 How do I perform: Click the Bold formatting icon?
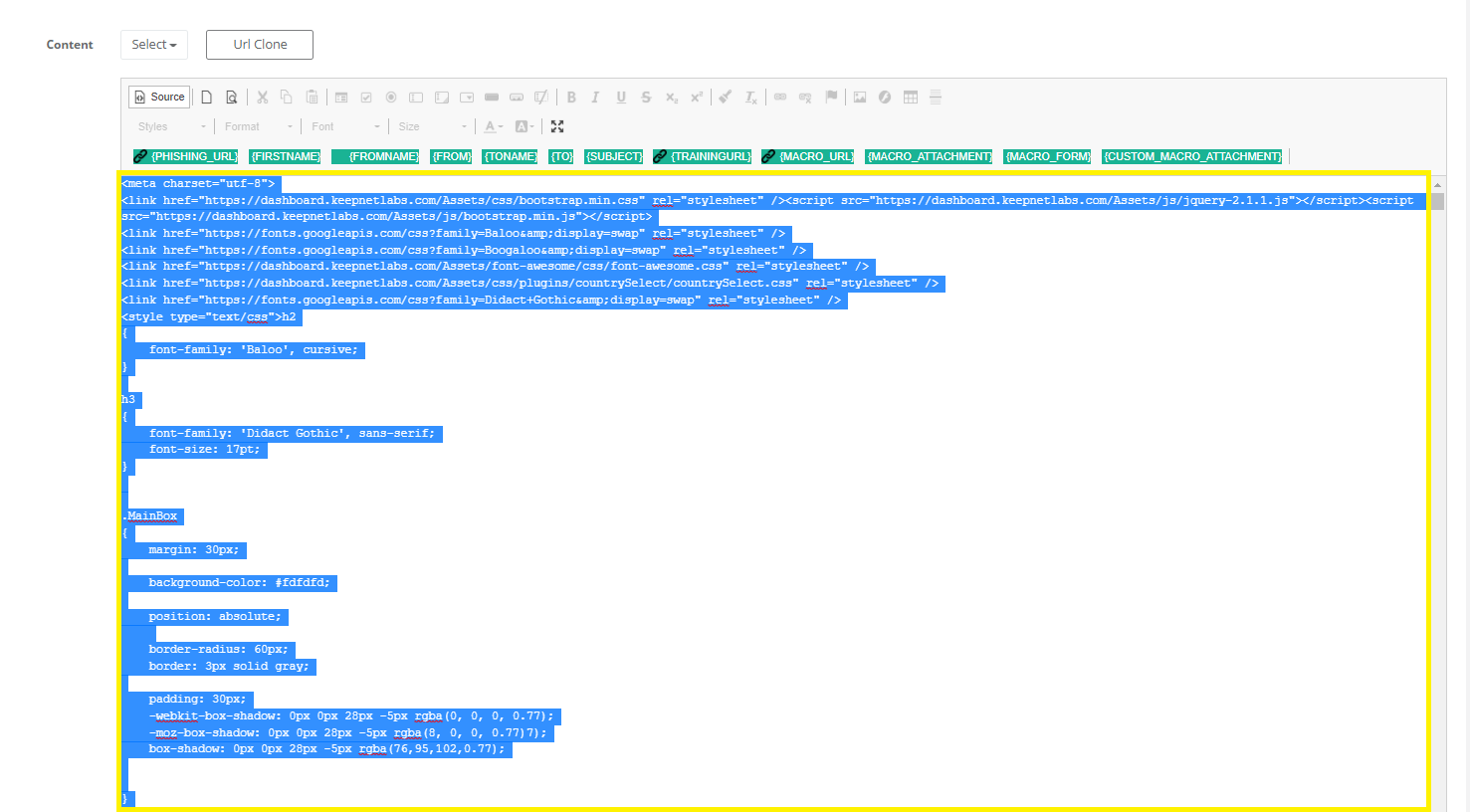(571, 97)
